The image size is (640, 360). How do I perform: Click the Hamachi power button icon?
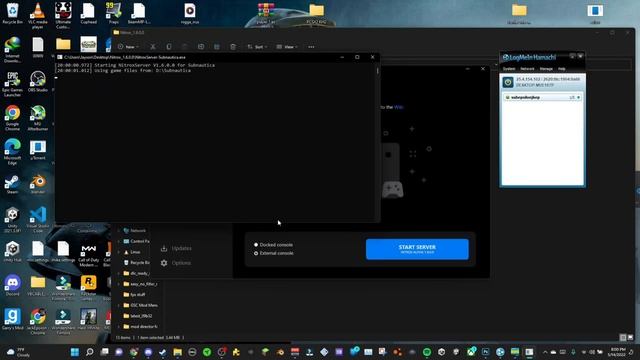(508, 82)
